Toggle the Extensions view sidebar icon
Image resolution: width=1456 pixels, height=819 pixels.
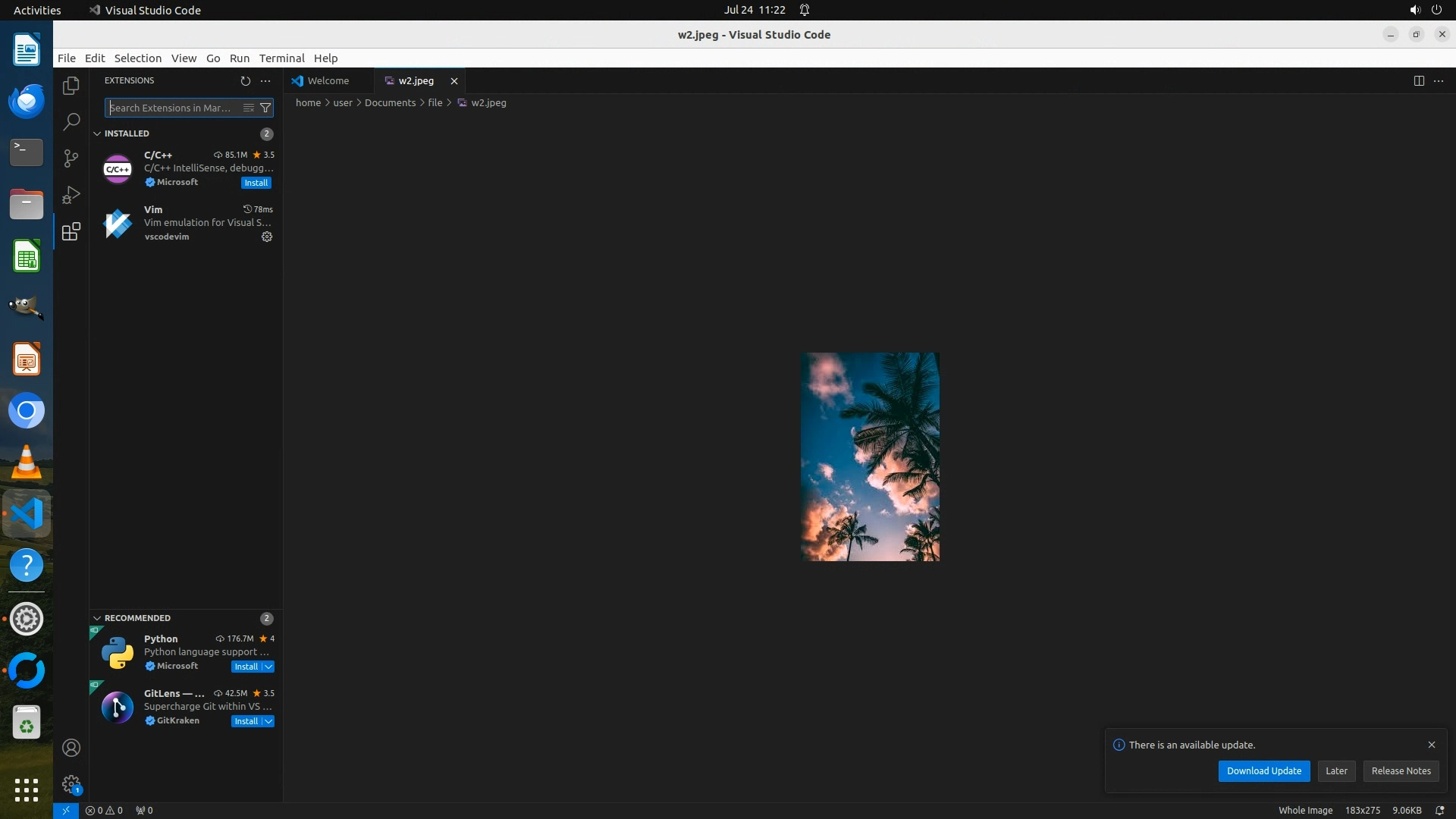71,231
